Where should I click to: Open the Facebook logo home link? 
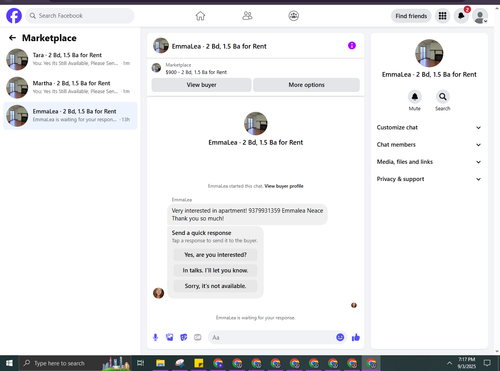(x=14, y=16)
